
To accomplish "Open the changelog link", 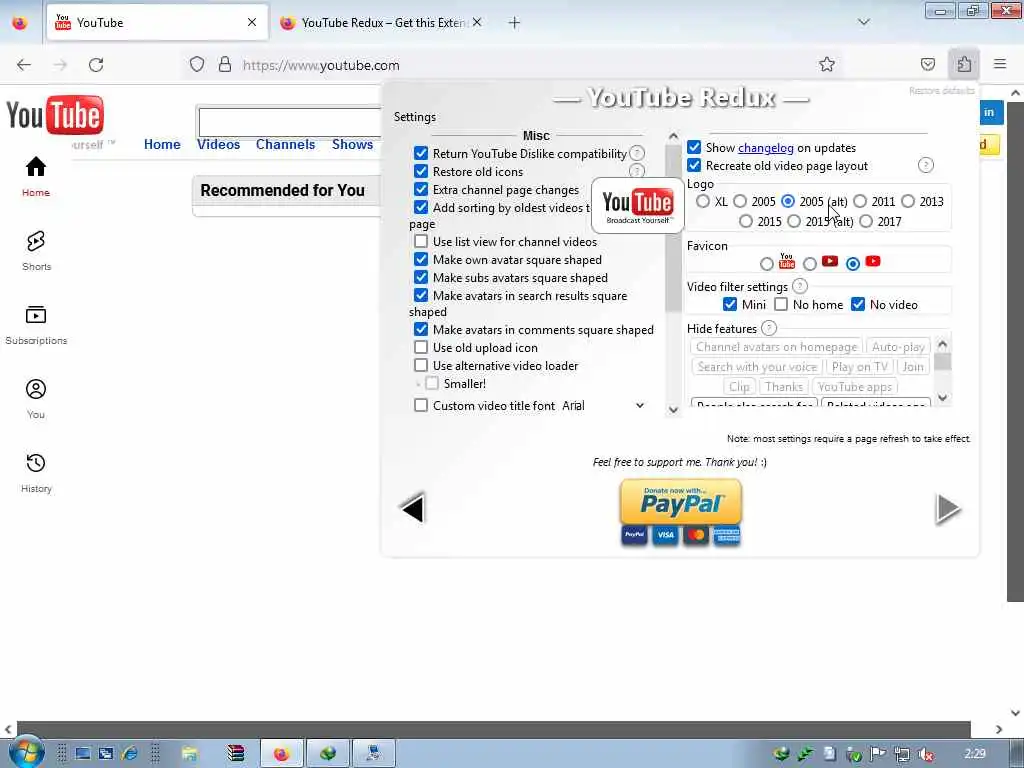I will (x=765, y=148).
